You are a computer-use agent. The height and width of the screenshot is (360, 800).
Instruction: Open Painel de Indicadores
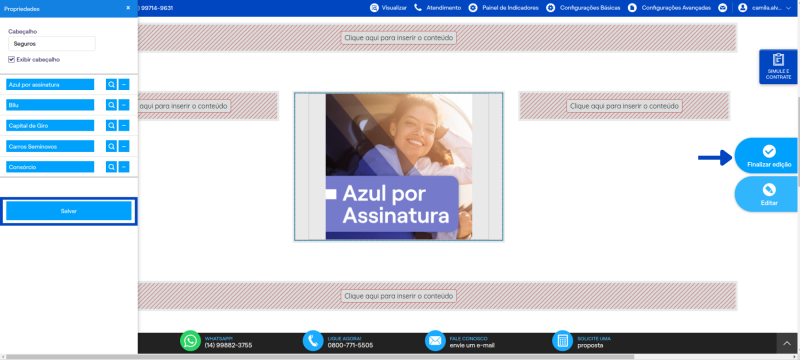pos(504,8)
